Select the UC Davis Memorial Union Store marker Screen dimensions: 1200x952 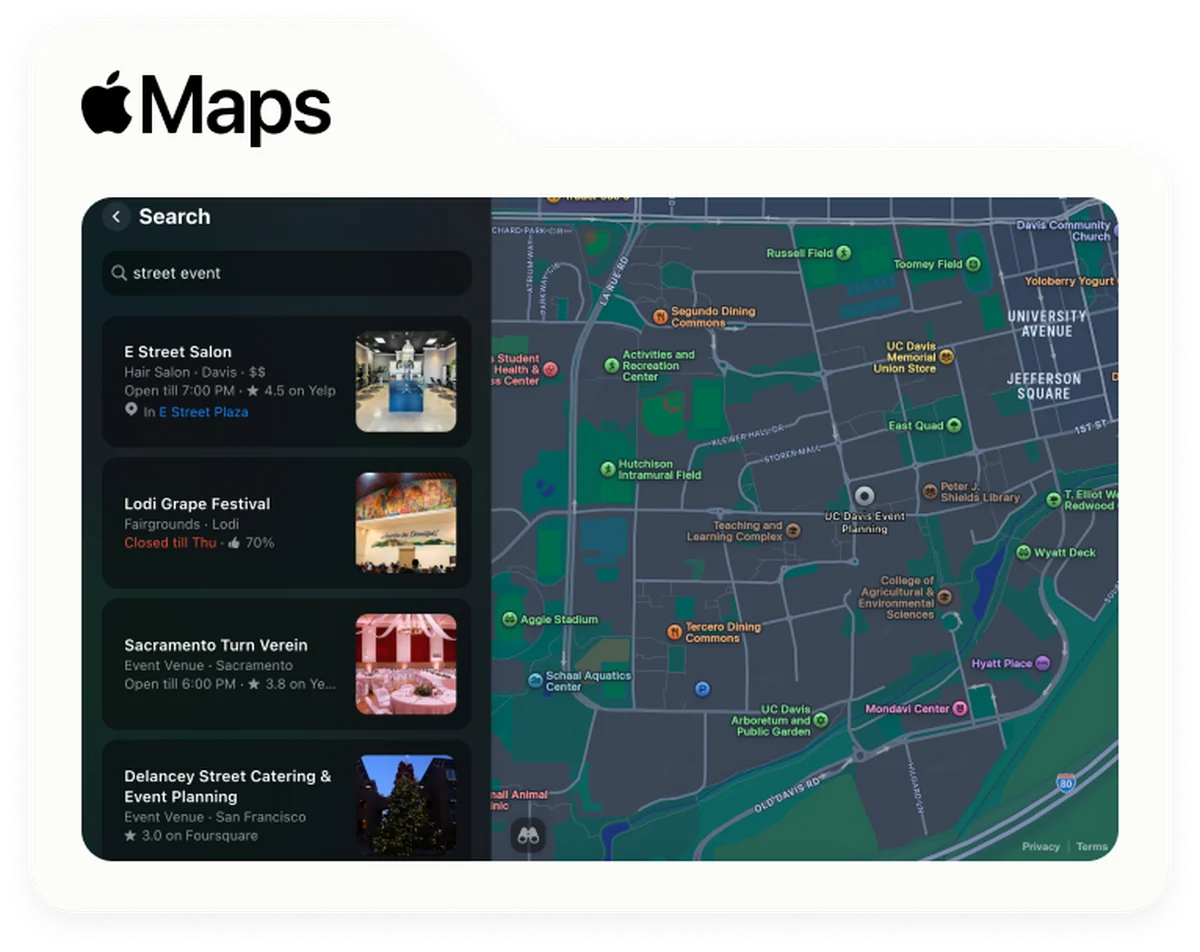coord(946,356)
